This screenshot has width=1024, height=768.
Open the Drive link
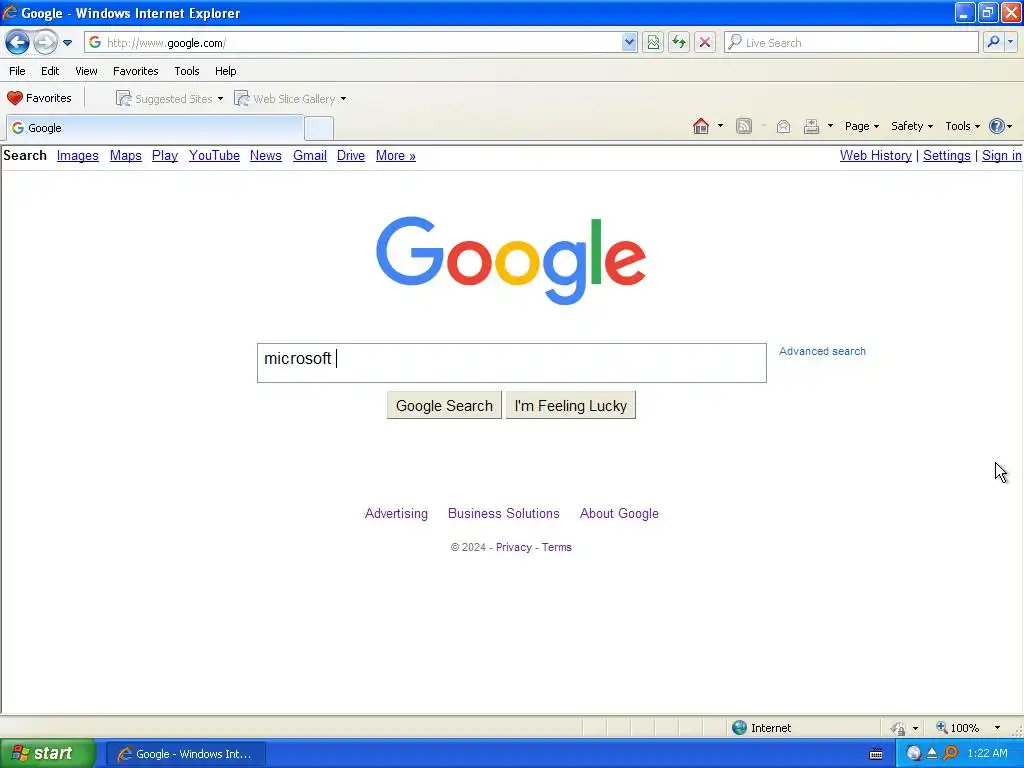(351, 155)
